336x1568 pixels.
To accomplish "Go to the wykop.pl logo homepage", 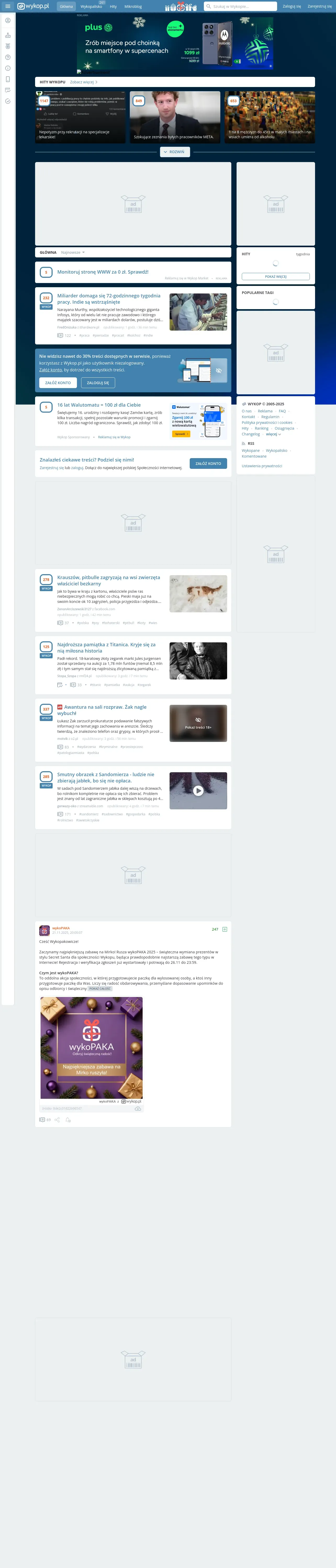I will (x=33, y=6).
